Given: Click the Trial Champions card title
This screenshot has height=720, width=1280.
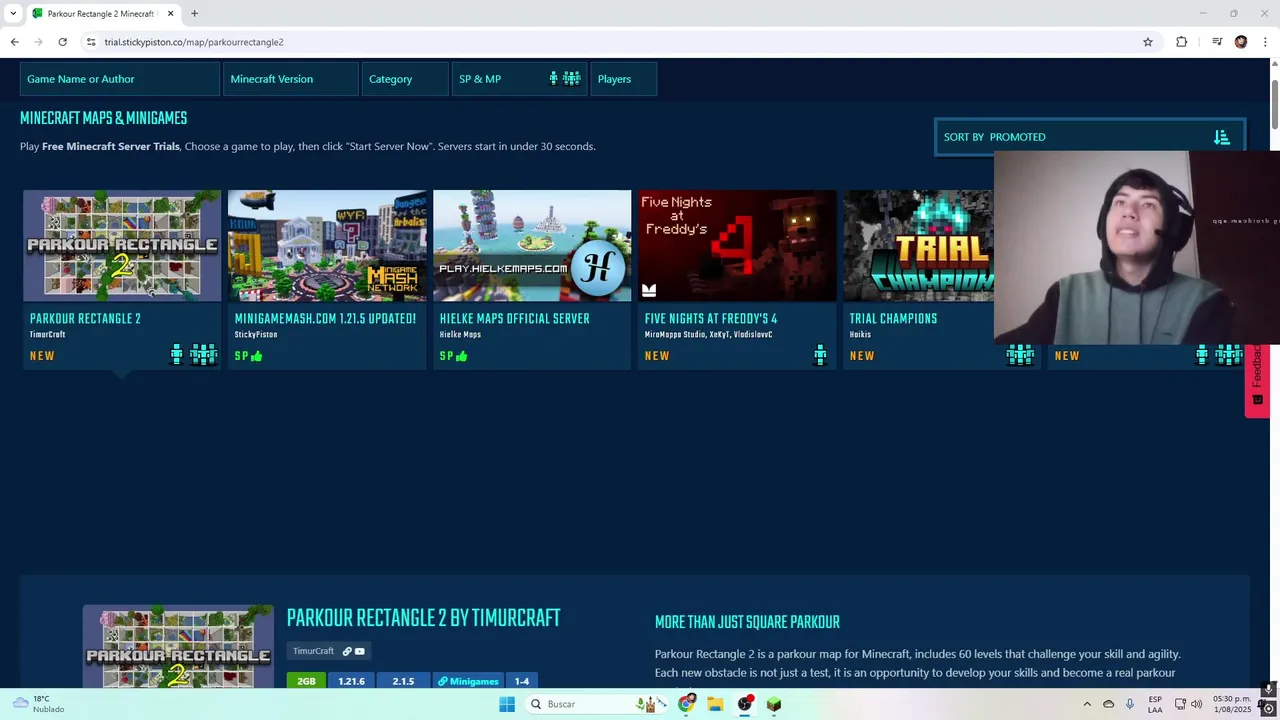Looking at the screenshot, I should tap(893, 319).
